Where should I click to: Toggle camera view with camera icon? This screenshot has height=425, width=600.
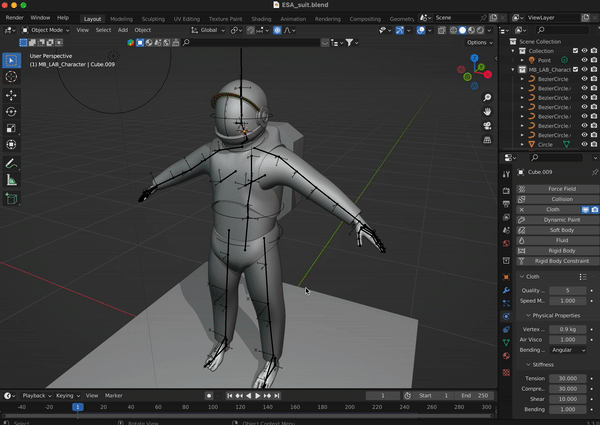click(x=485, y=127)
